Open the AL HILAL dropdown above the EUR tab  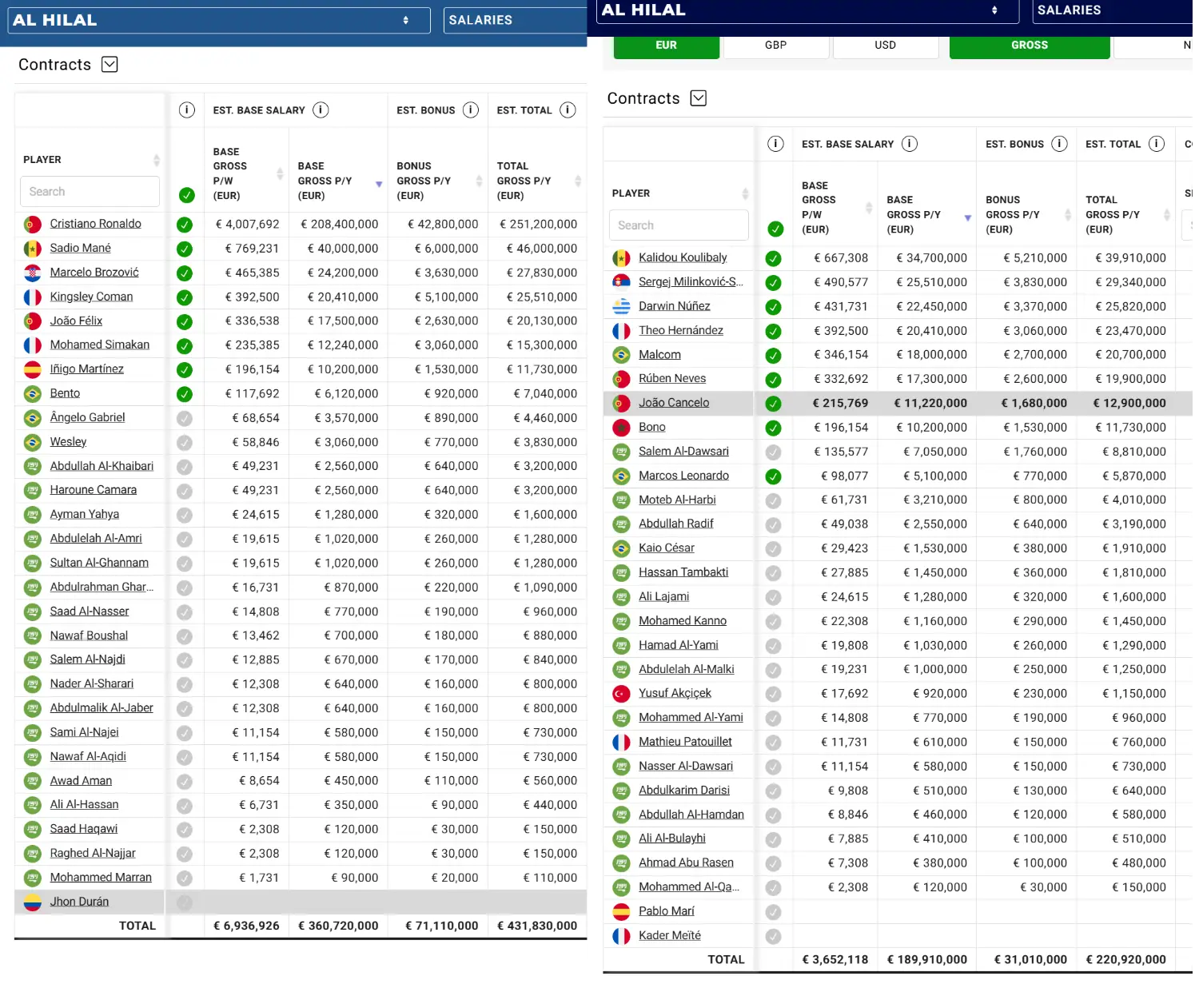[x=807, y=10]
